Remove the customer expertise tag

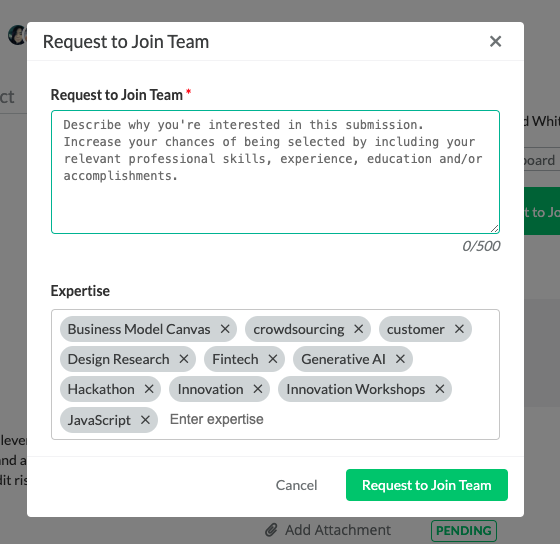[x=459, y=329]
